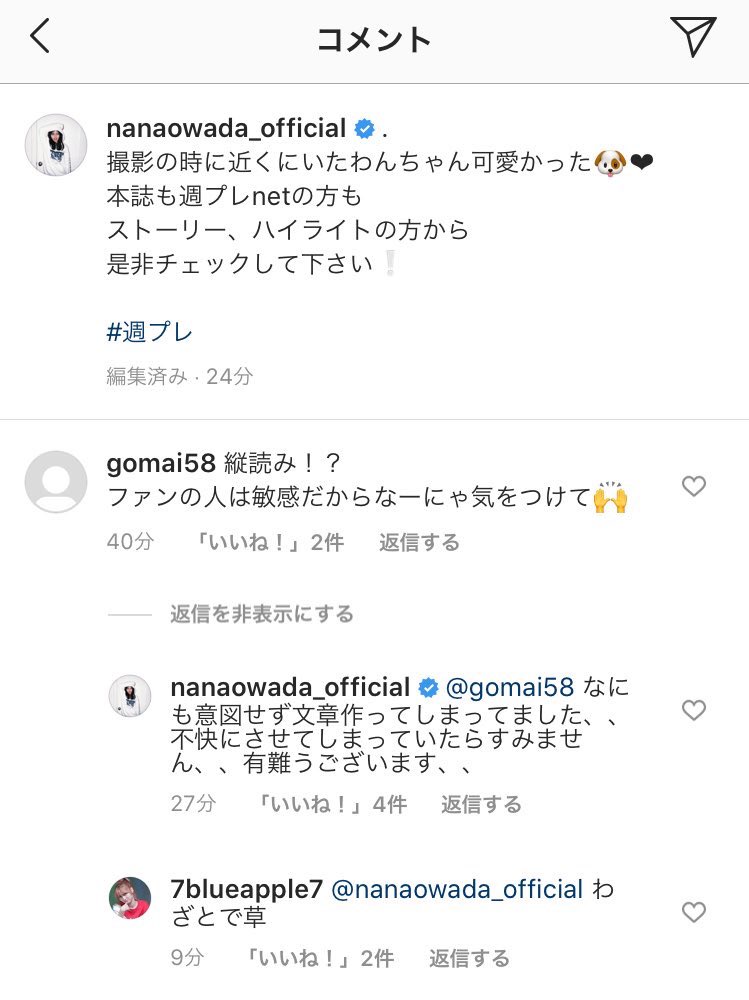Tap 返信する under gomai58's comment
The image size is (749, 1000).
pos(419,542)
